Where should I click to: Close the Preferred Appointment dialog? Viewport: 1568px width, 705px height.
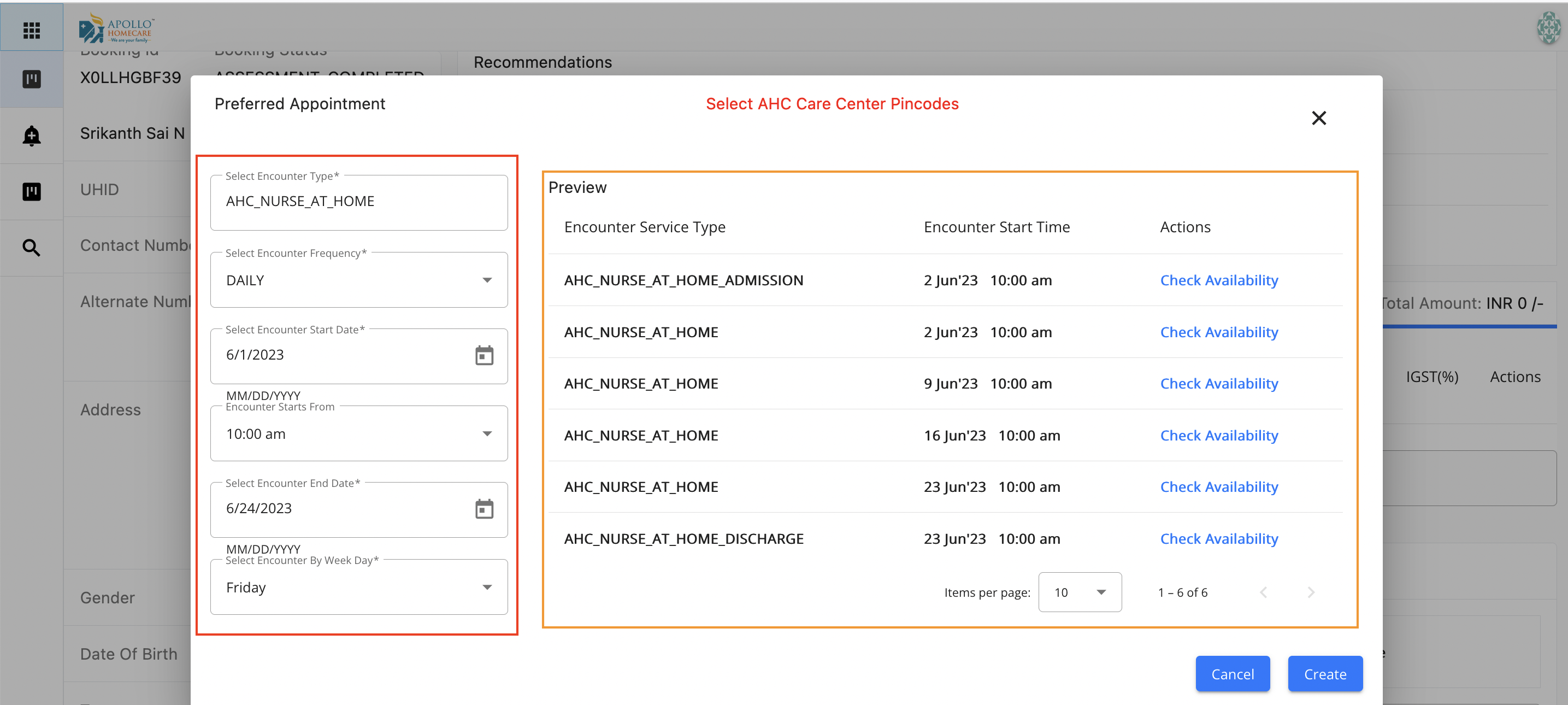(1318, 117)
